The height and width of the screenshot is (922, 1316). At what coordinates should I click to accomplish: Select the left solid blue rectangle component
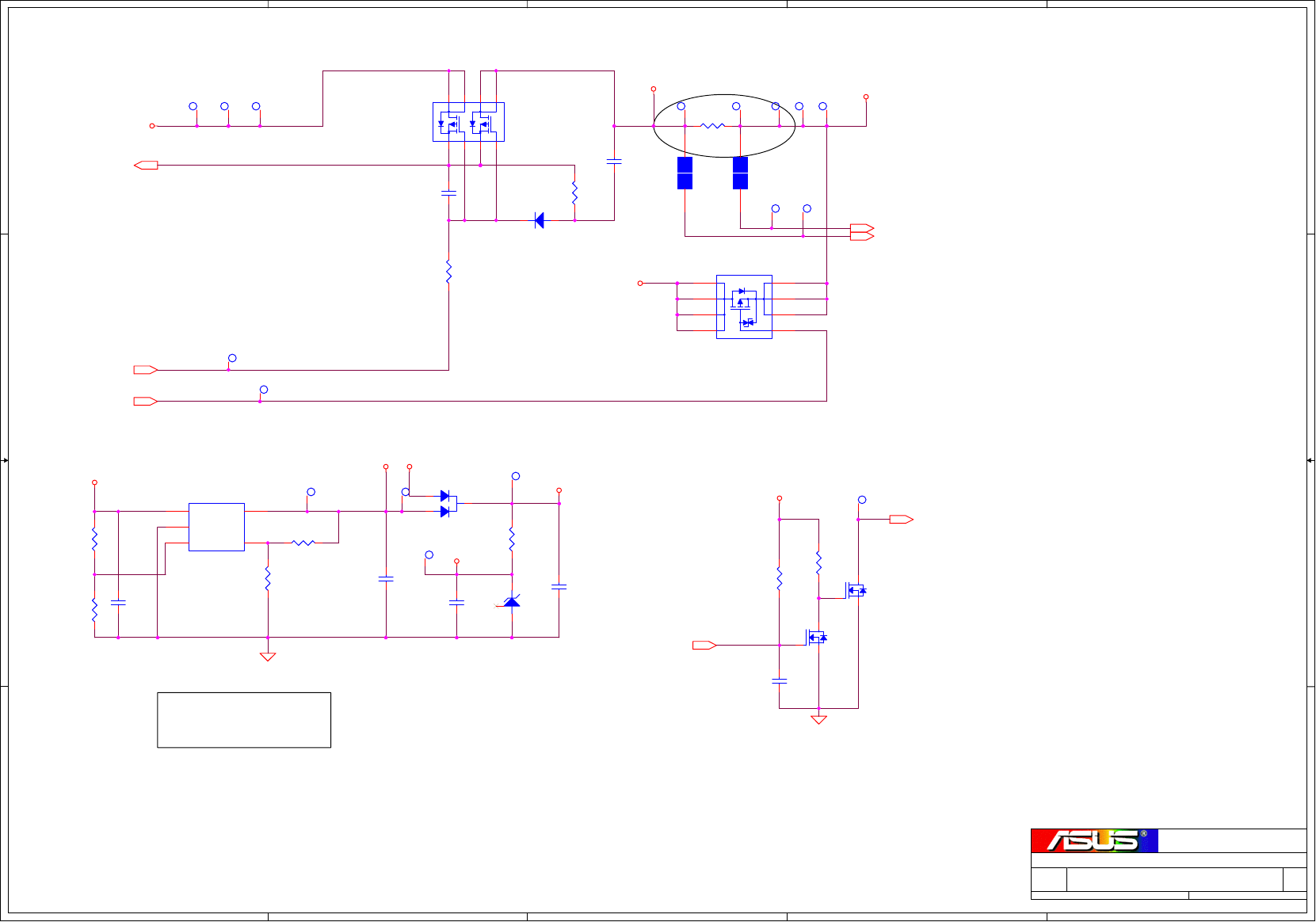[685, 173]
